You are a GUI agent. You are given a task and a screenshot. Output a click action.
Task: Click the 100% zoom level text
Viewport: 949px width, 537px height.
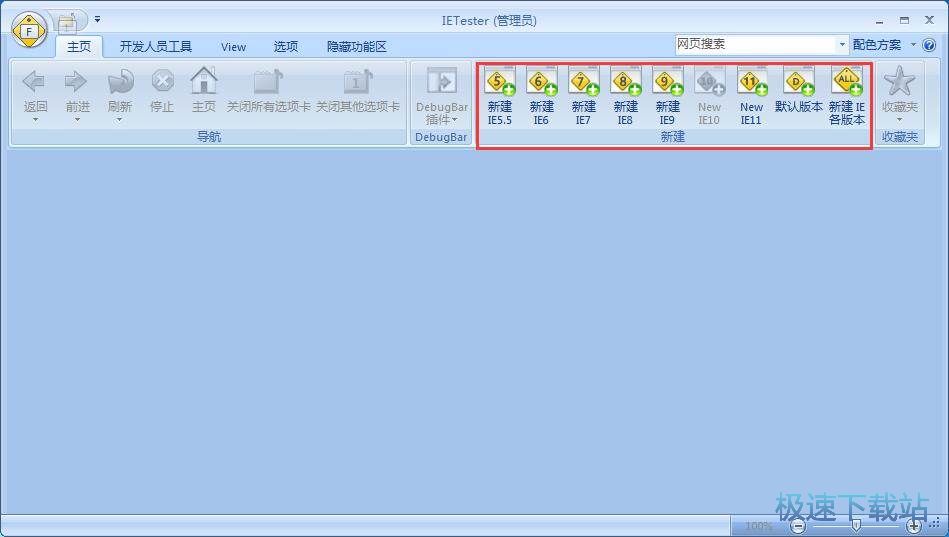(758, 526)
